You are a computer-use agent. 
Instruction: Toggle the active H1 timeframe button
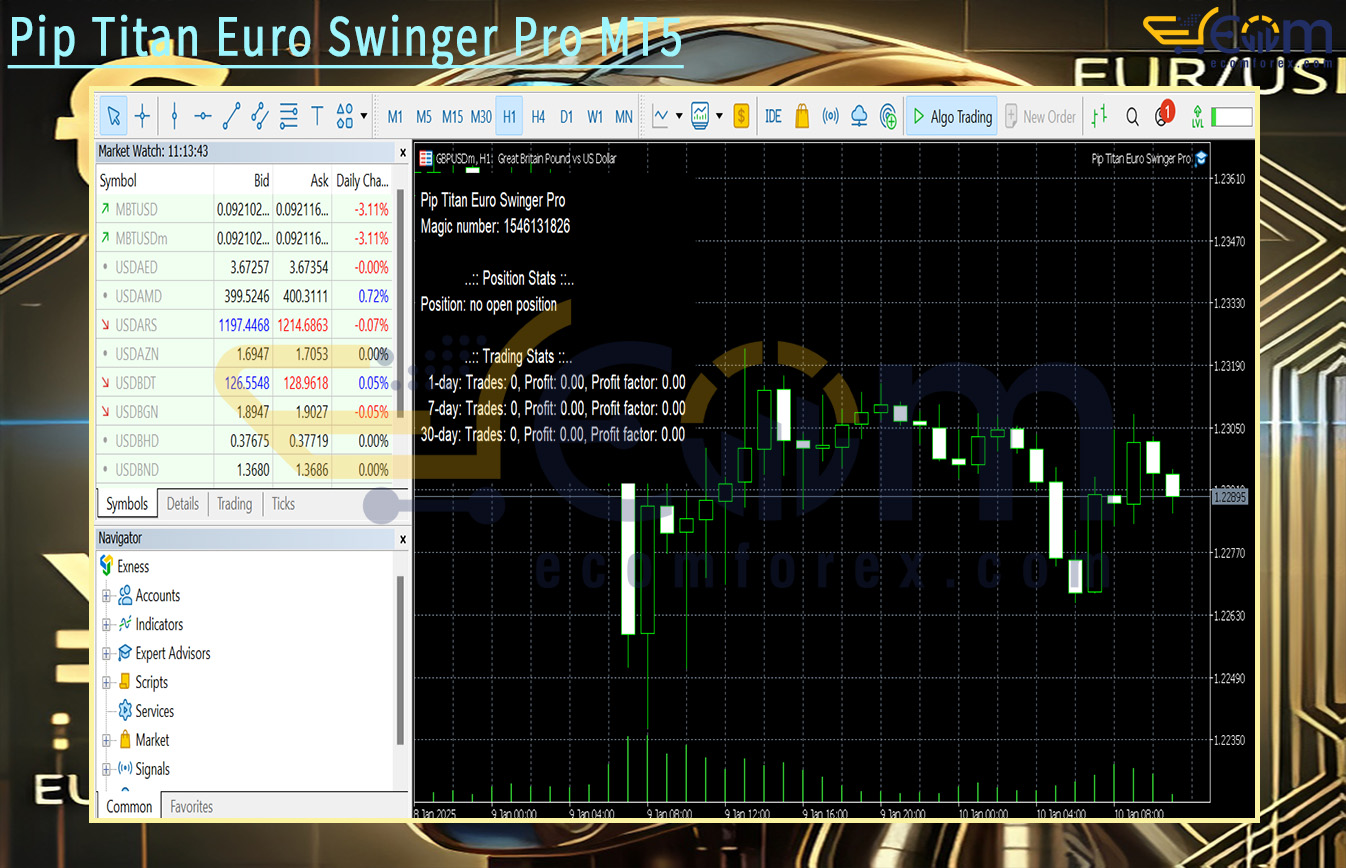point(510,117)
